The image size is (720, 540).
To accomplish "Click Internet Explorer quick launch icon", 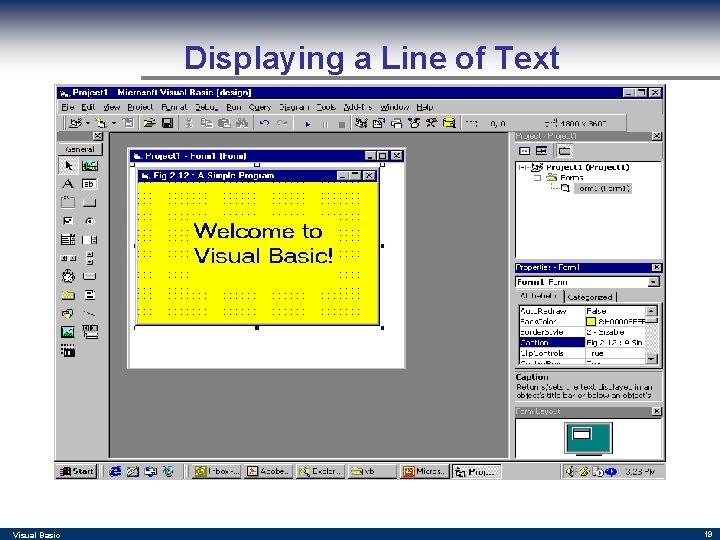I will click(x=115, y=471).
